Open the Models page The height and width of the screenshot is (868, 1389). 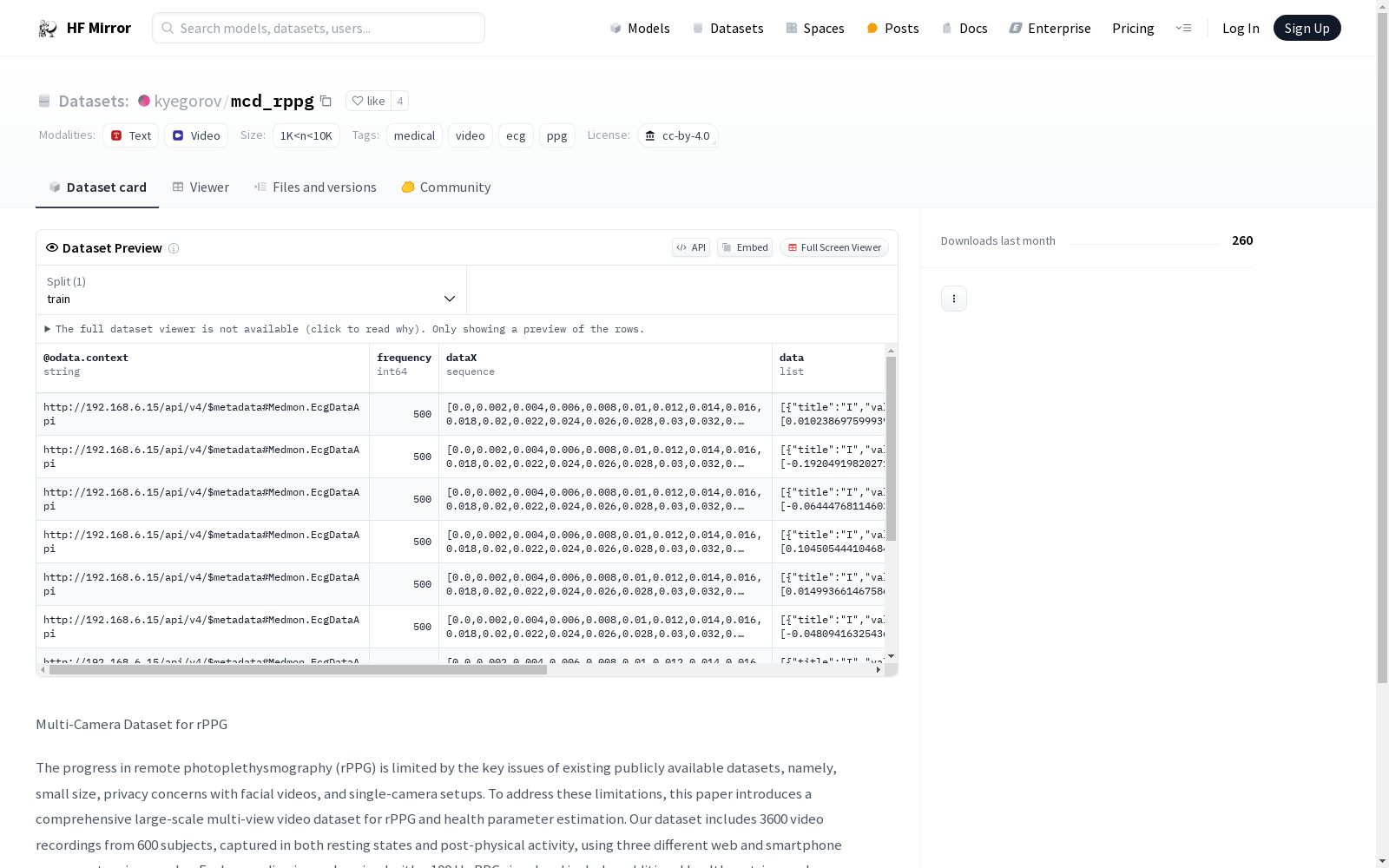tap(640, 28)
